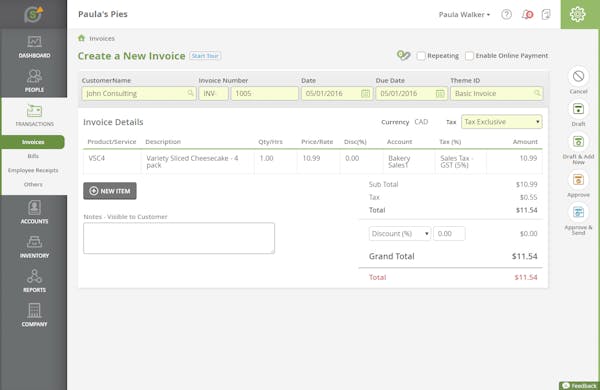This screenshot has height=390, width=600.
Task: Open the Due Date calendar picker icon
Action: (440, 93)
